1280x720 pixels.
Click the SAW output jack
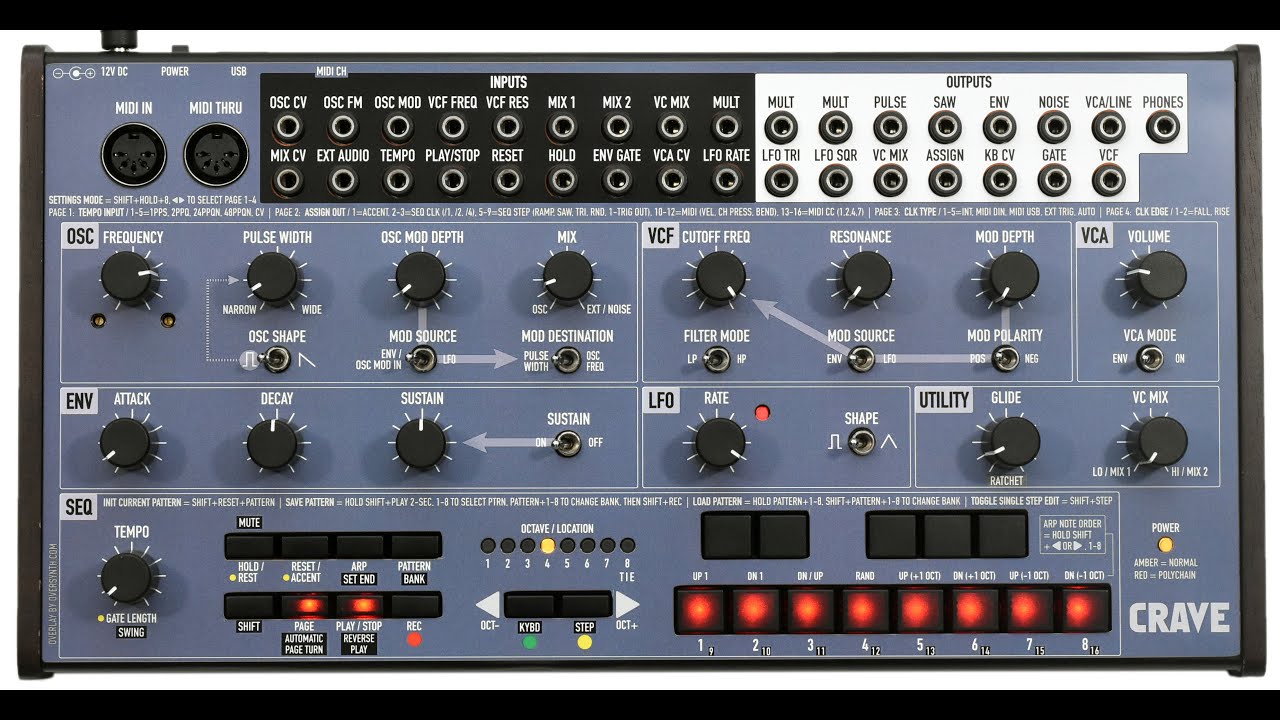pyautogui.click(x=945, y=127)
